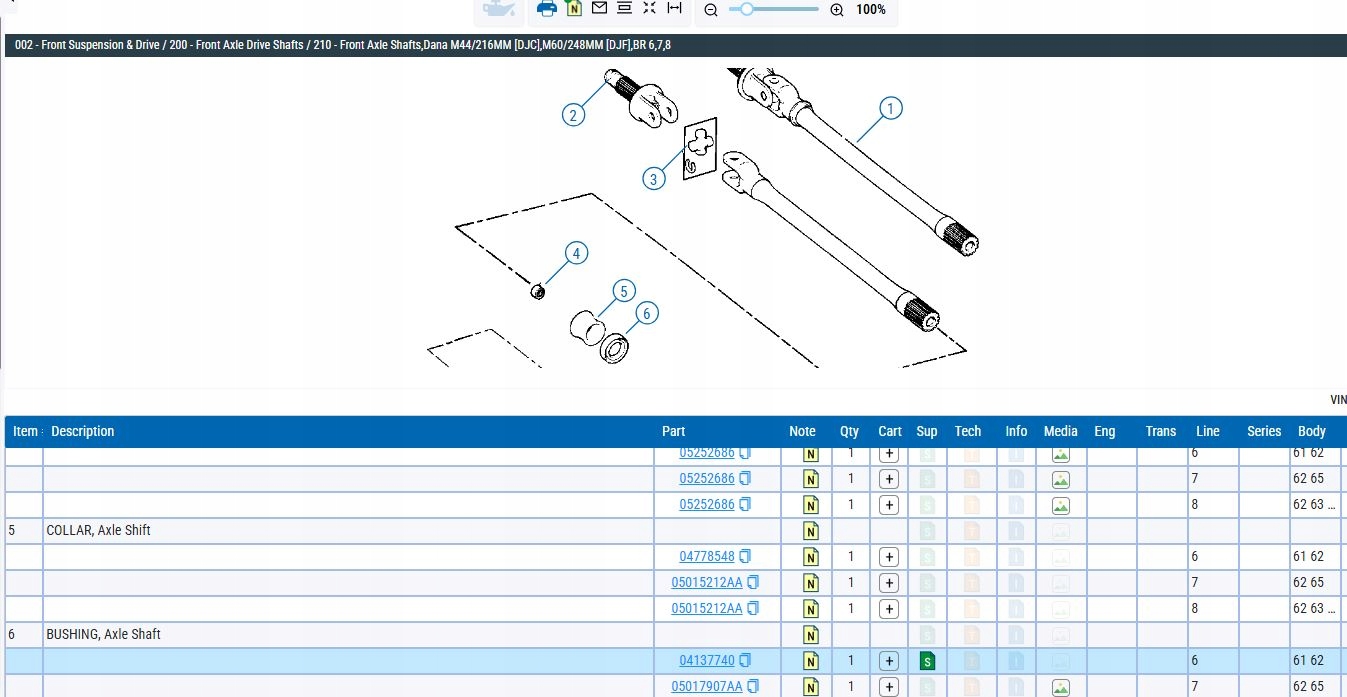Select callout number 6 in the diagram
Image resolution: width=1347 pixels, height=697 pixels.
[x=646, y=314]
